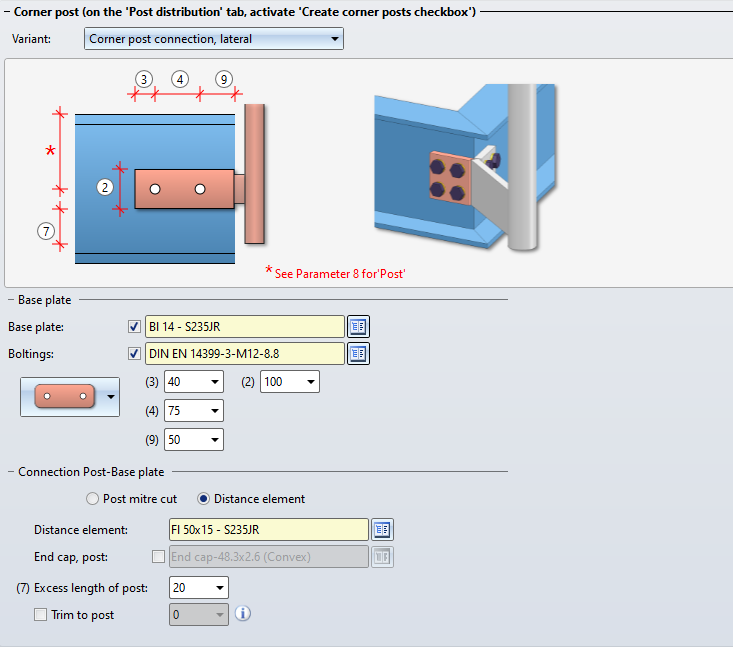Click the 3D corner post preview image
The image size is (733, 647).
click(x=465, y=167)
